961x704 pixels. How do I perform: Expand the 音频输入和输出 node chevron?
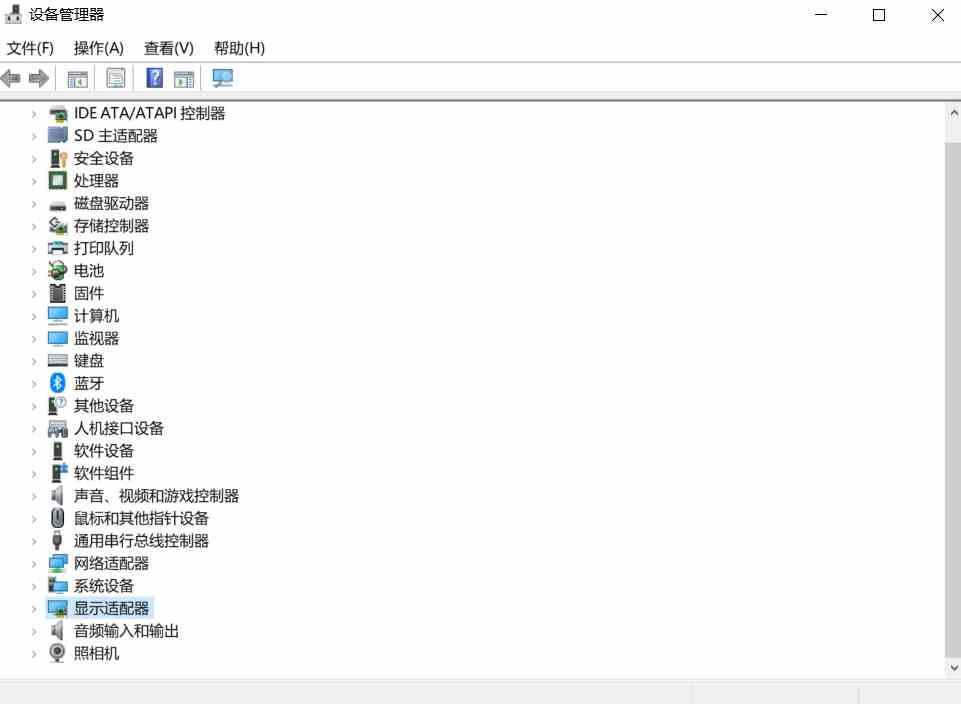(x=34, y=631)
